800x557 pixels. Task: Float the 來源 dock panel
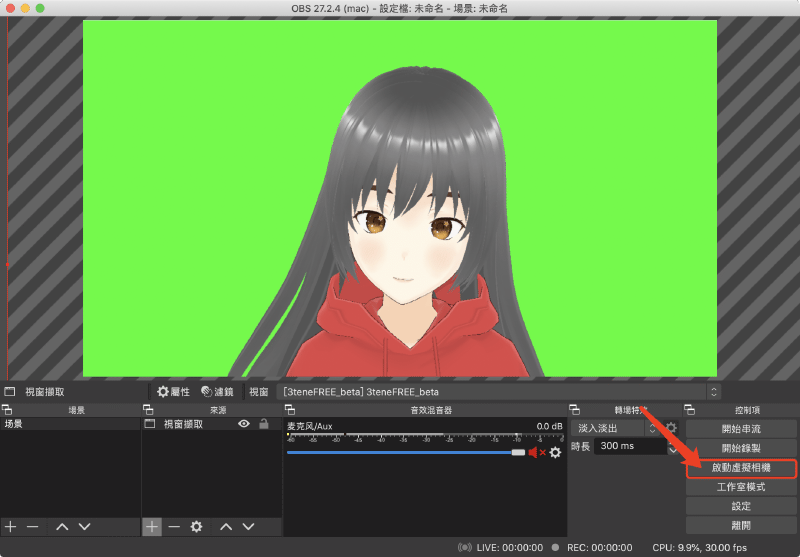pos(148,410)
